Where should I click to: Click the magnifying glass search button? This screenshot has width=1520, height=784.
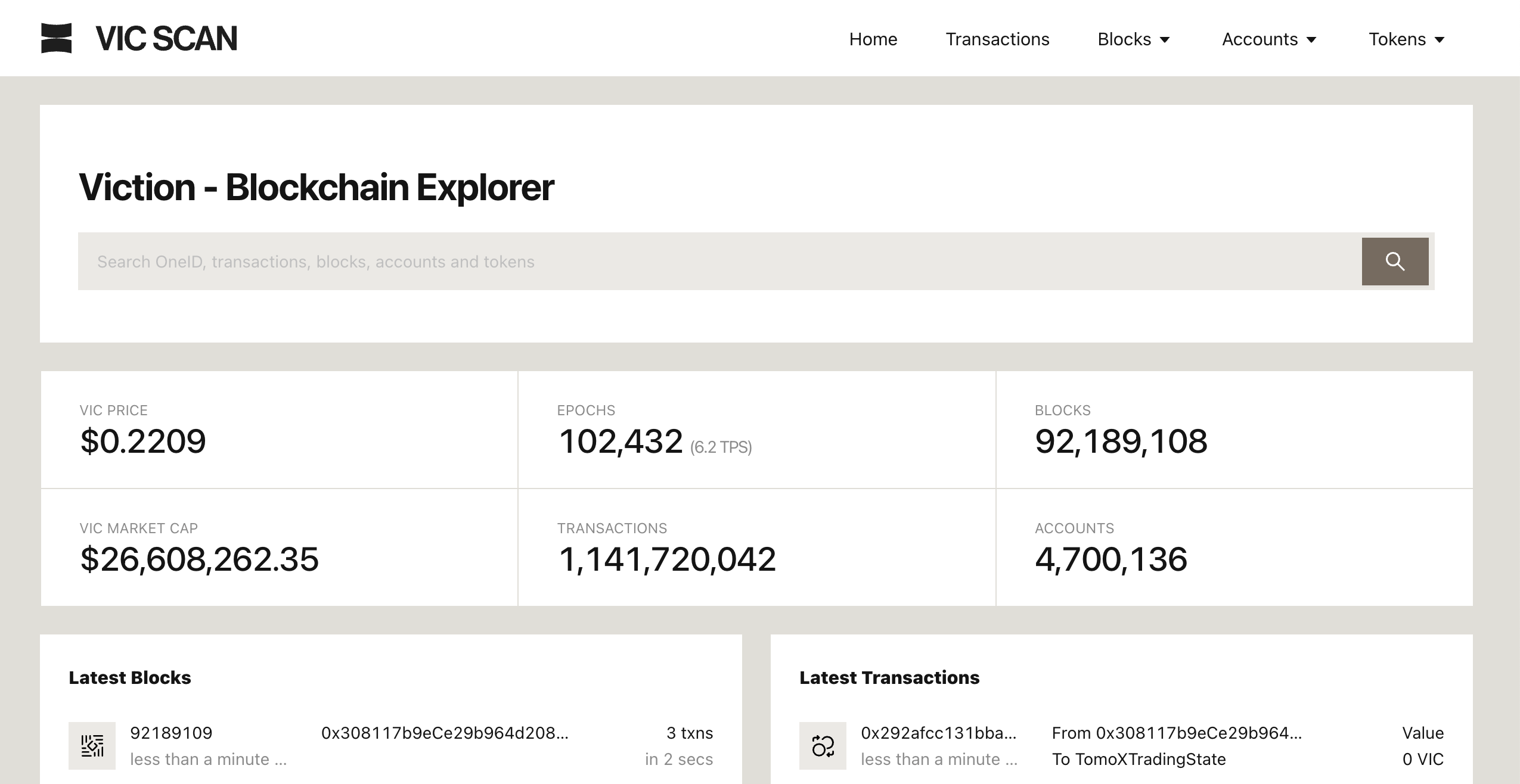coord(1394,262)
